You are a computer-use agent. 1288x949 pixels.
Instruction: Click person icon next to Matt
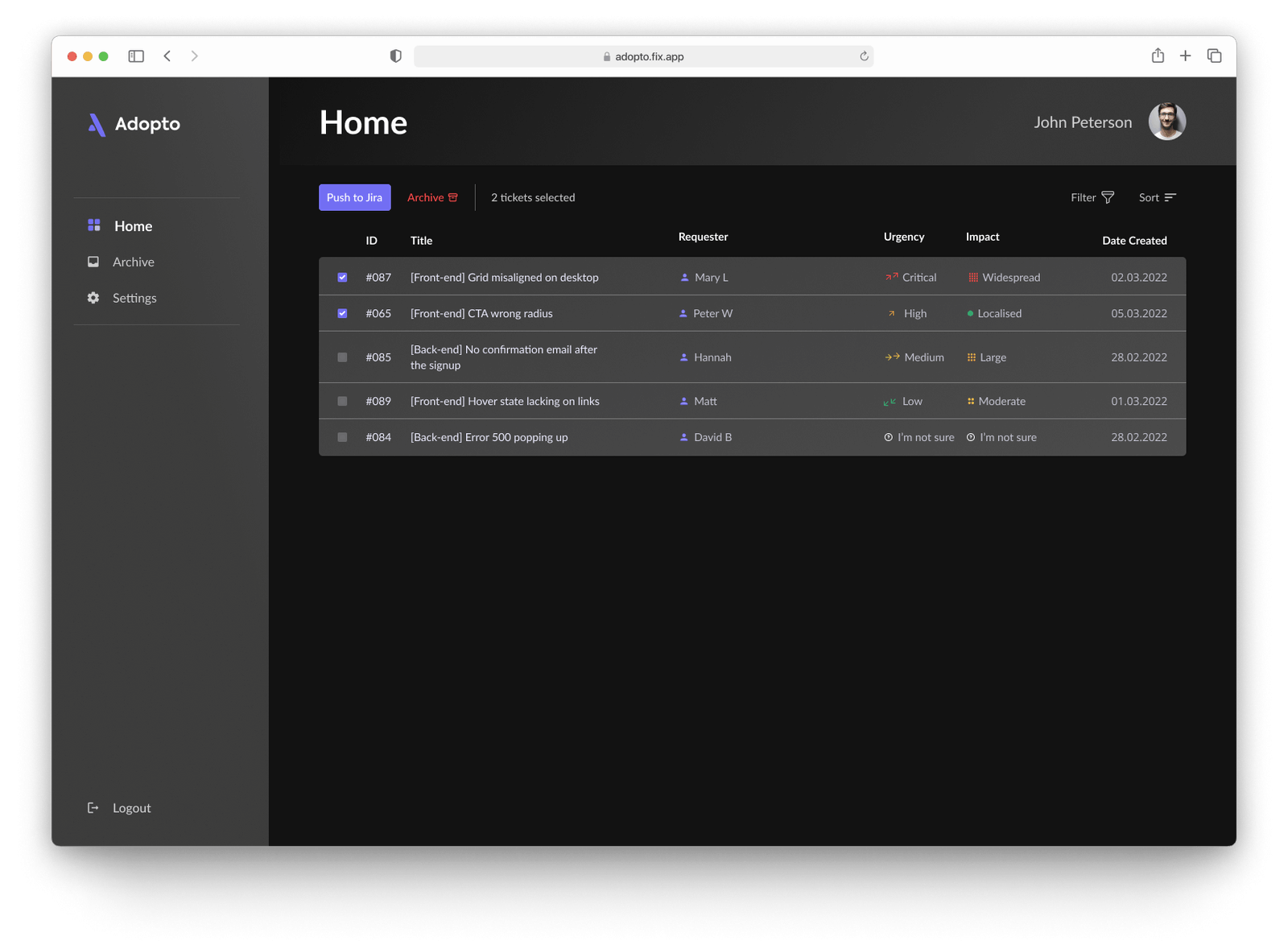pyautogui.click(x=684, y=401)
